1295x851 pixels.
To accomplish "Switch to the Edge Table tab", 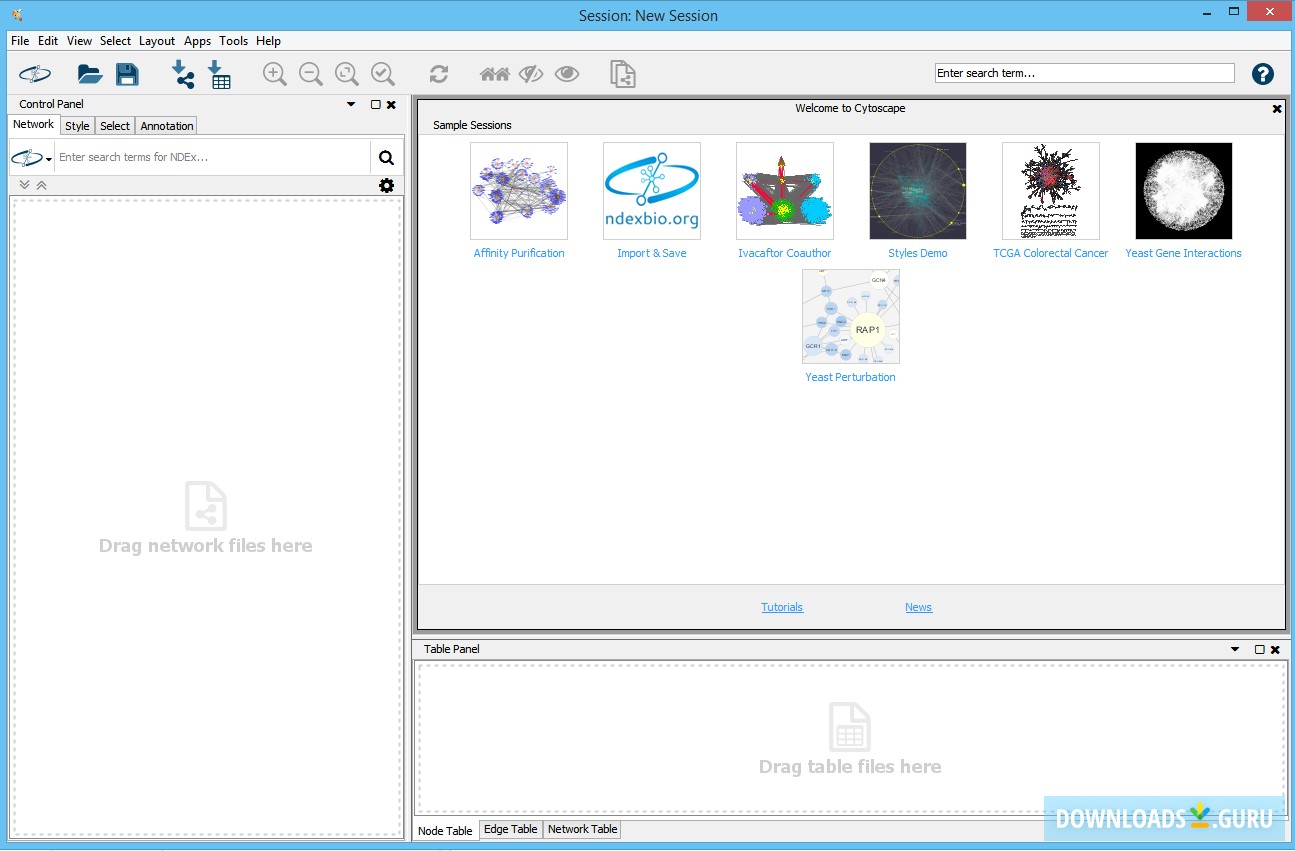I will [511, 829].
